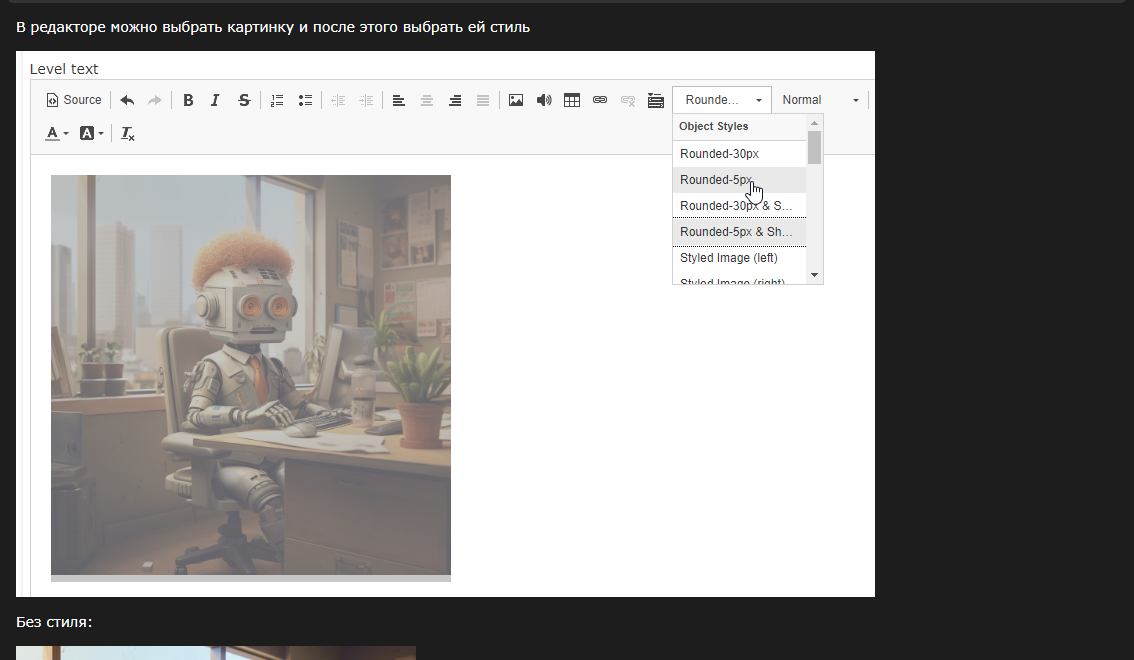This screenshot has height=660, width=1134.
Task: Click the Source view button
Action: 74,100
